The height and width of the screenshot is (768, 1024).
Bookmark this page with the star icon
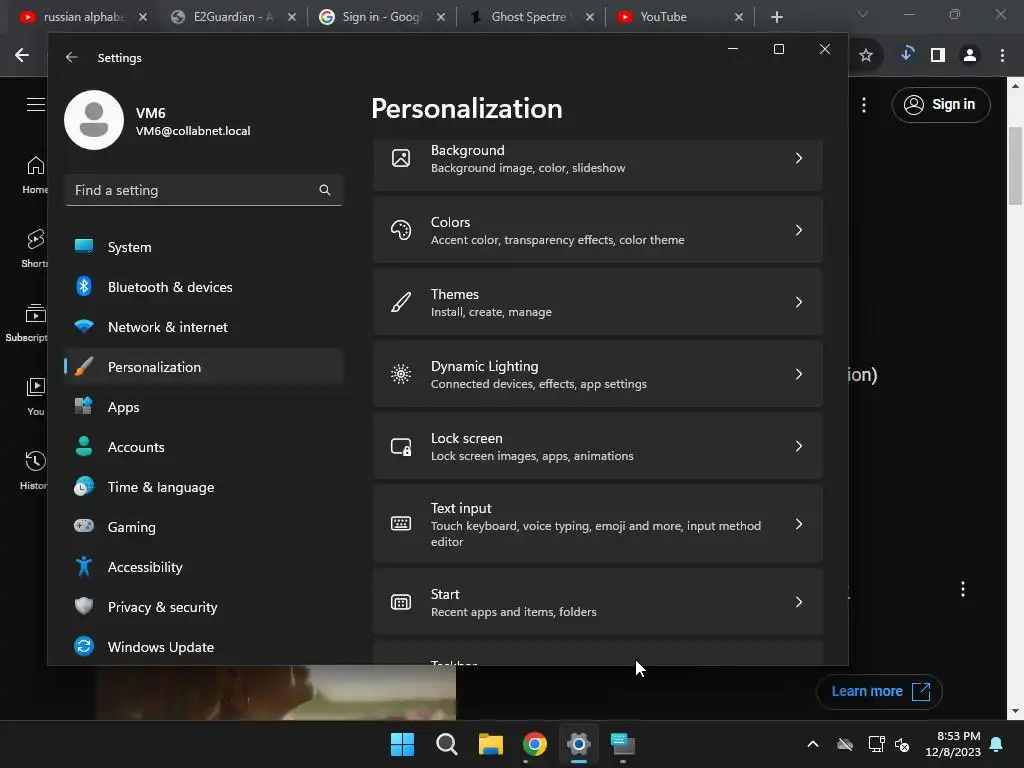tap(866, 56)
